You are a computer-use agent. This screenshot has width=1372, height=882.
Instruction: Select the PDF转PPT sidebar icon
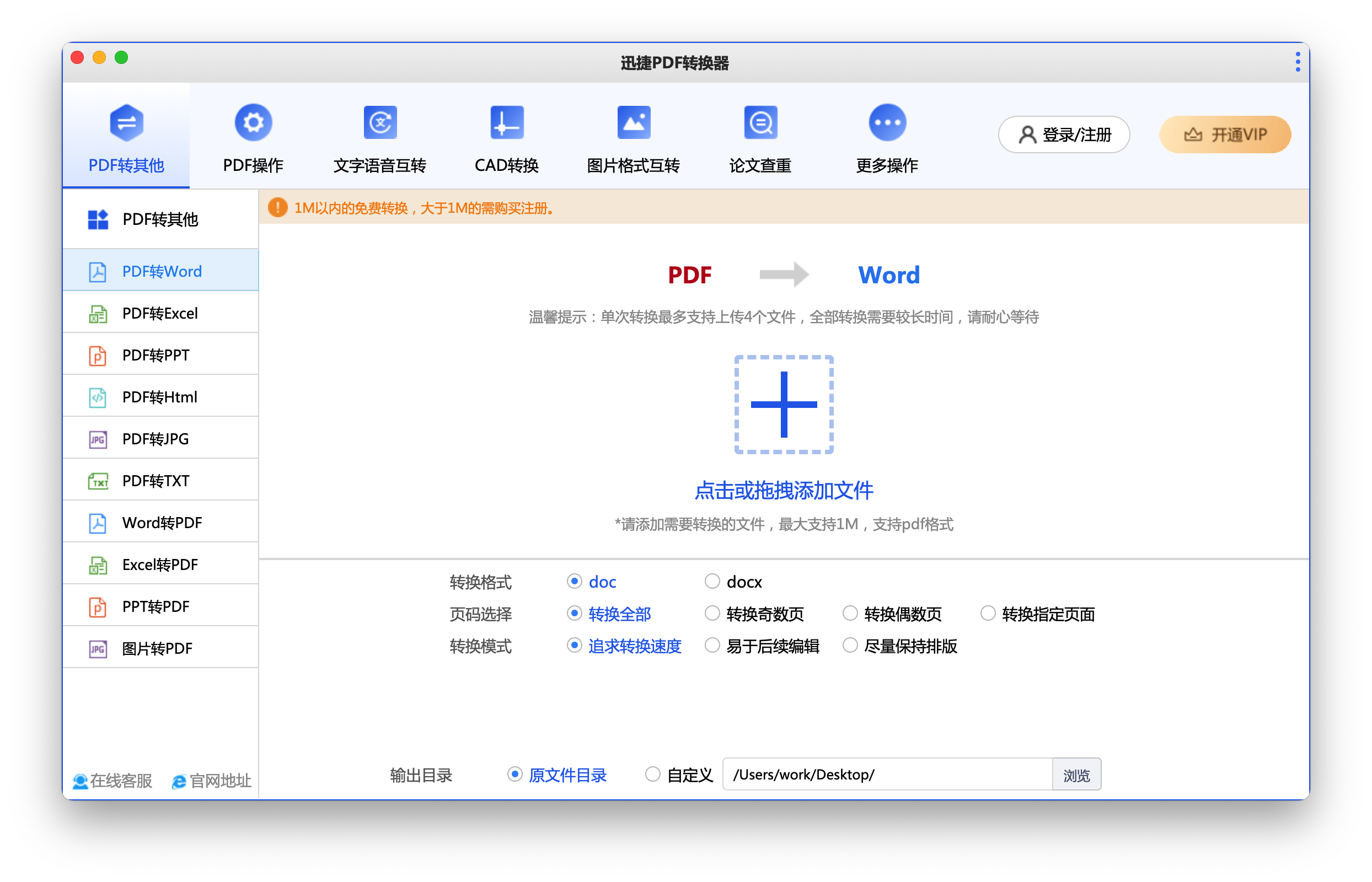[x=98, y=356]
